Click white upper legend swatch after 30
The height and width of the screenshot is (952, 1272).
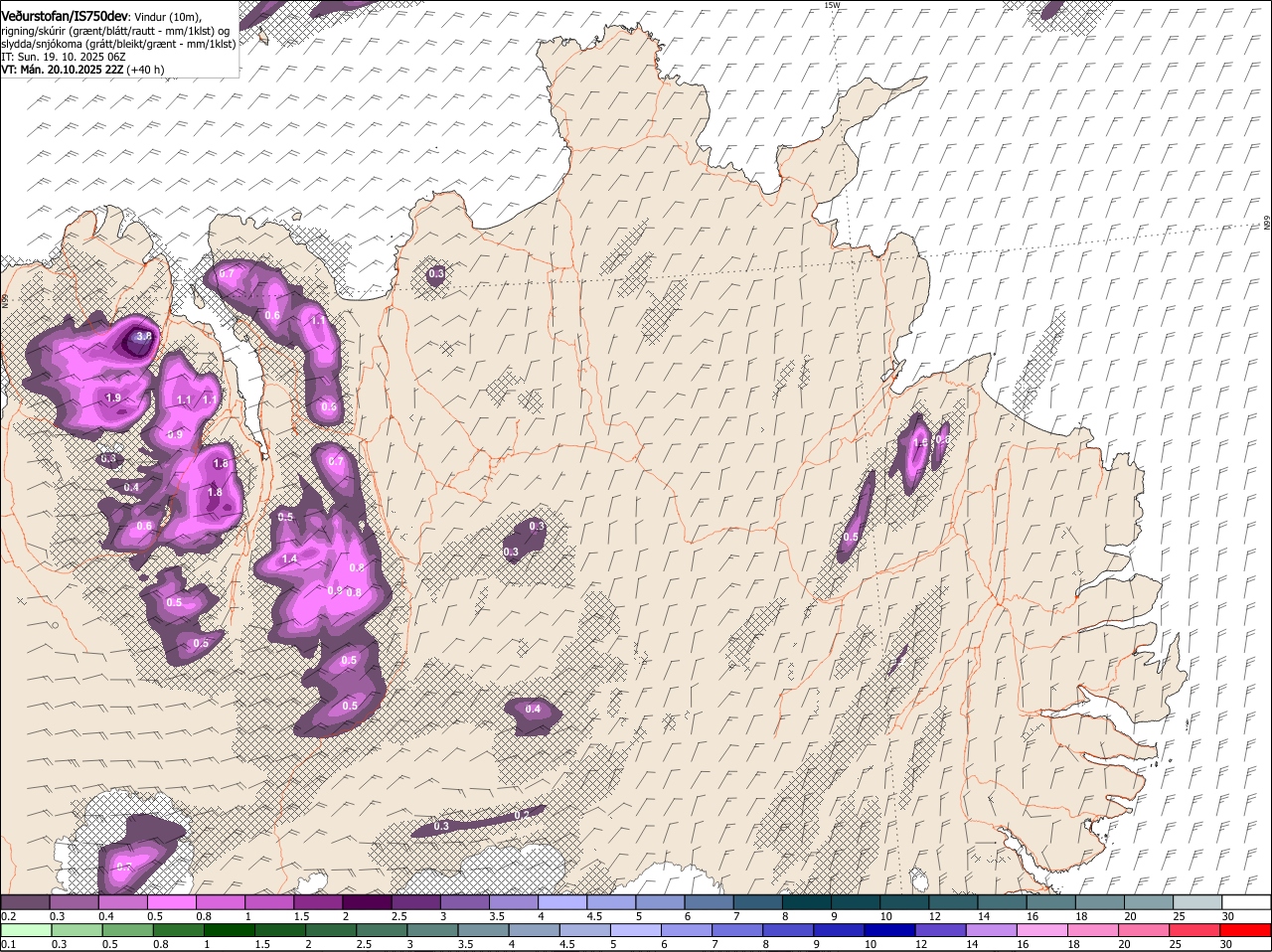point(1247,901)
